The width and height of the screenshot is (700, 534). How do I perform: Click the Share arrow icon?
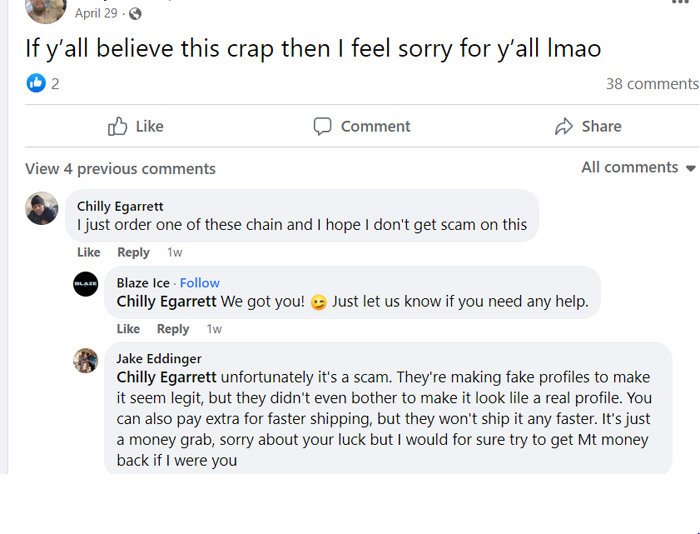[564, 126]
